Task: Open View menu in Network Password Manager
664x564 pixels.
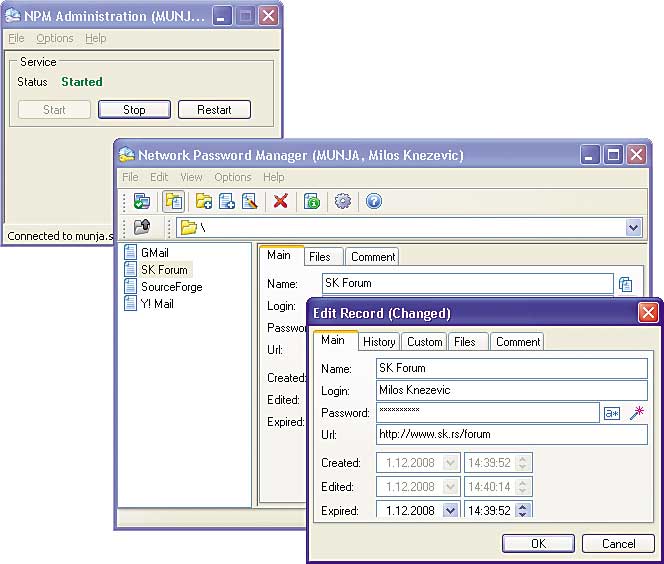Action: coord(191,177)
